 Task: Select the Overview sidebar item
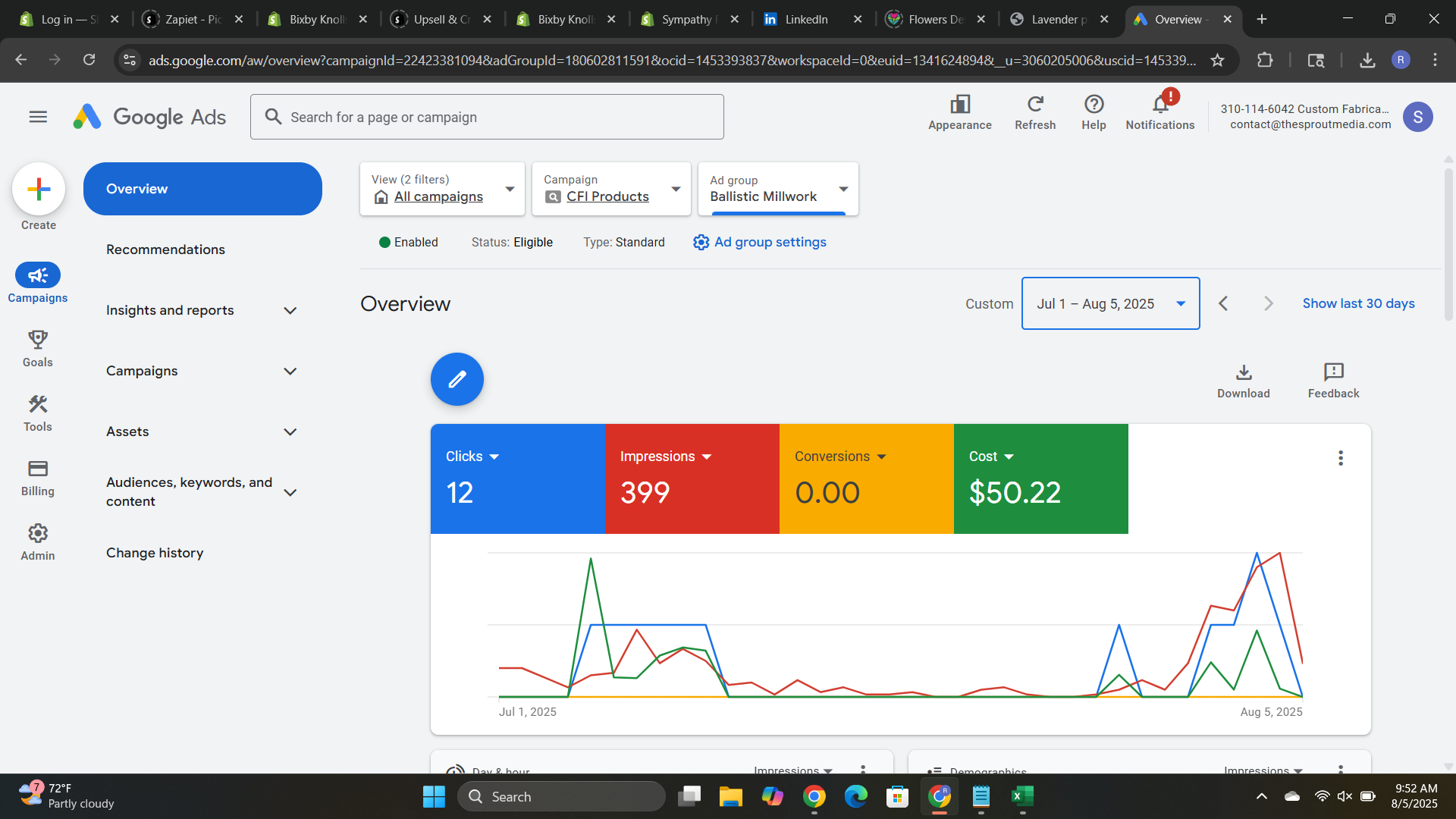click(x=202, y=189)
